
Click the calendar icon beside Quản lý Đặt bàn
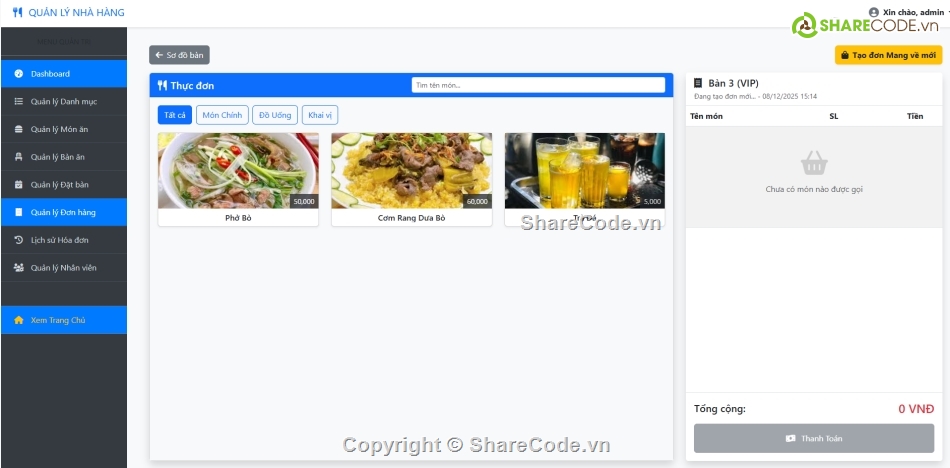pos(18,184)
